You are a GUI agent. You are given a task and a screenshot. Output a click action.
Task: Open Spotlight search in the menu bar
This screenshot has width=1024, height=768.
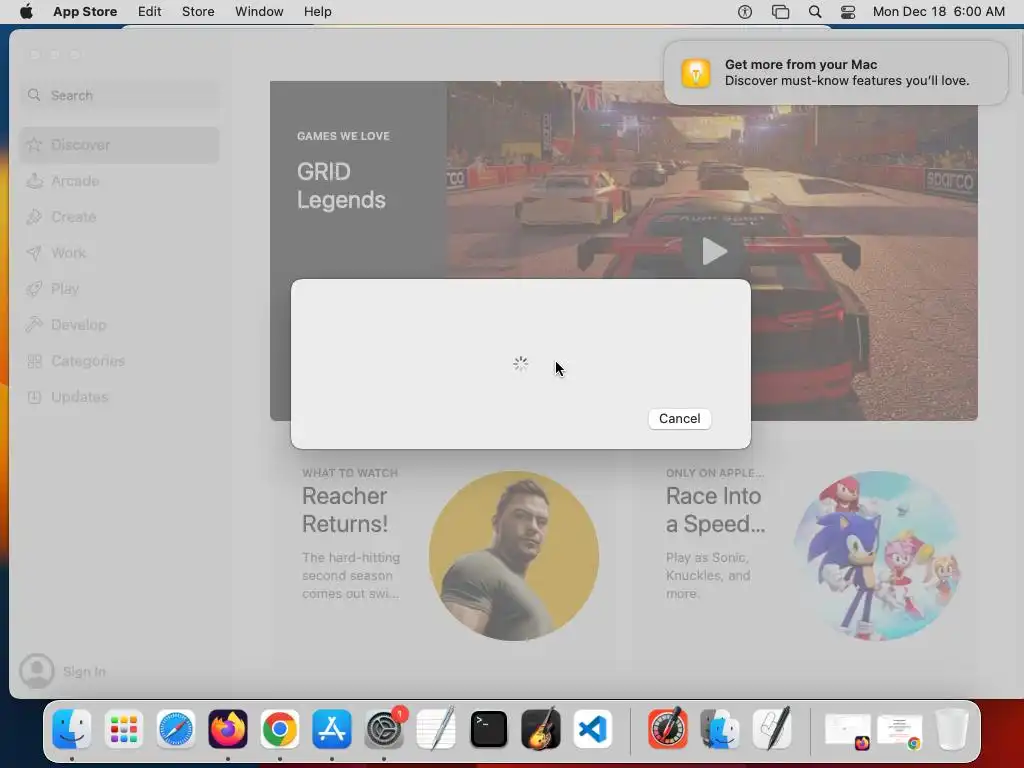tap(815, 12)
